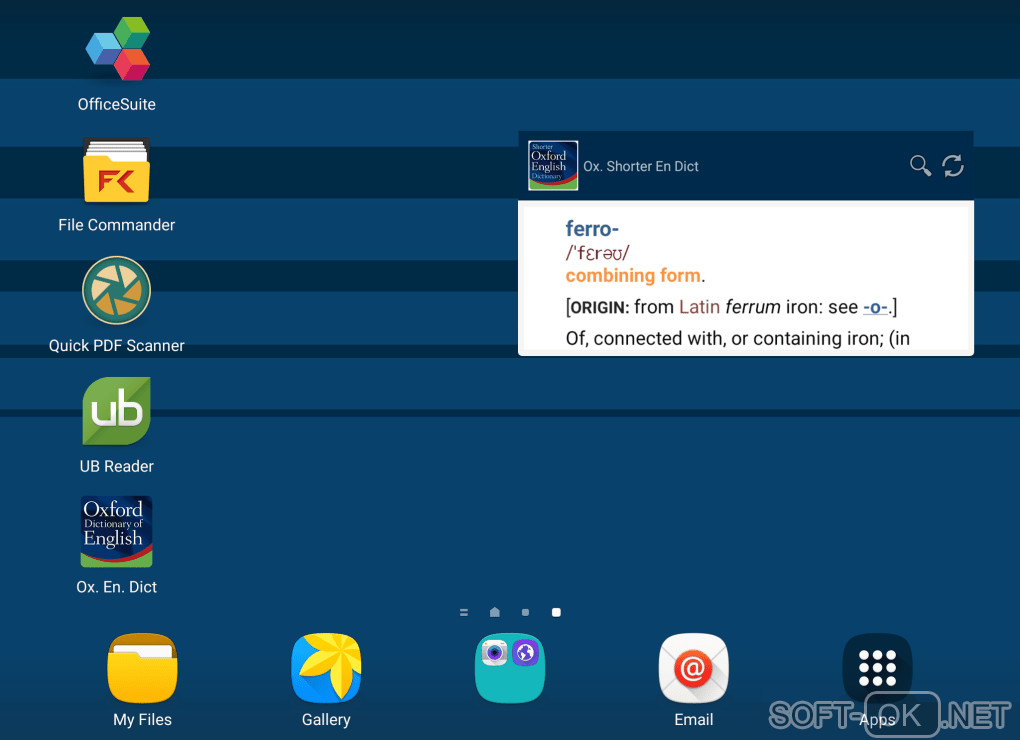The image size is (1020, 740).
Task: Tap the search magnifier in dictionary widget
Action: [920, 166]
